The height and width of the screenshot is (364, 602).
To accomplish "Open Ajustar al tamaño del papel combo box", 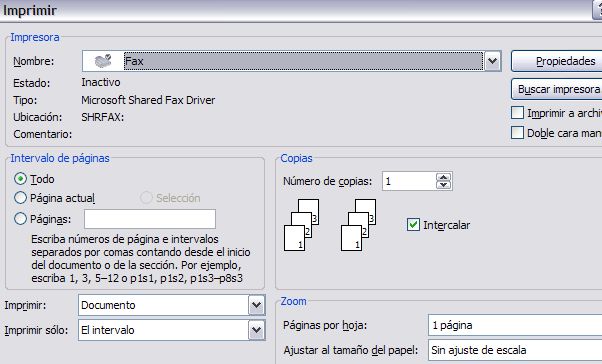I will 515,350.
